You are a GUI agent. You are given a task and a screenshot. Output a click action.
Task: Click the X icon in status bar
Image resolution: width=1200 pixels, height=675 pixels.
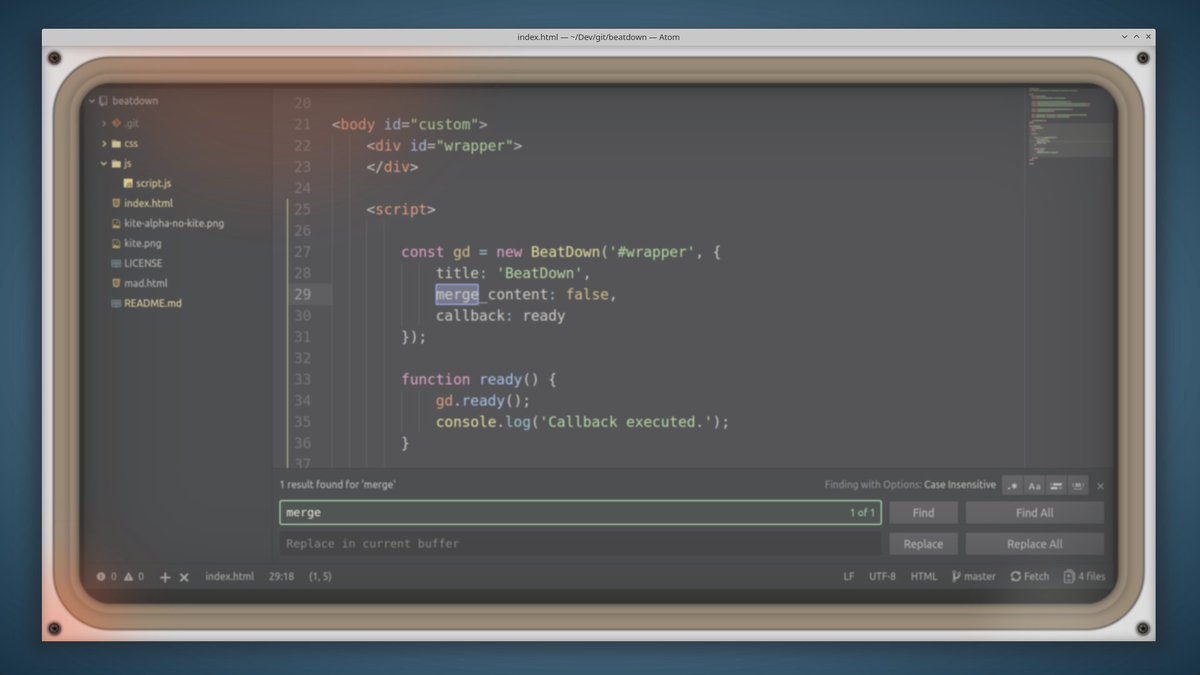tap(184, 577)
